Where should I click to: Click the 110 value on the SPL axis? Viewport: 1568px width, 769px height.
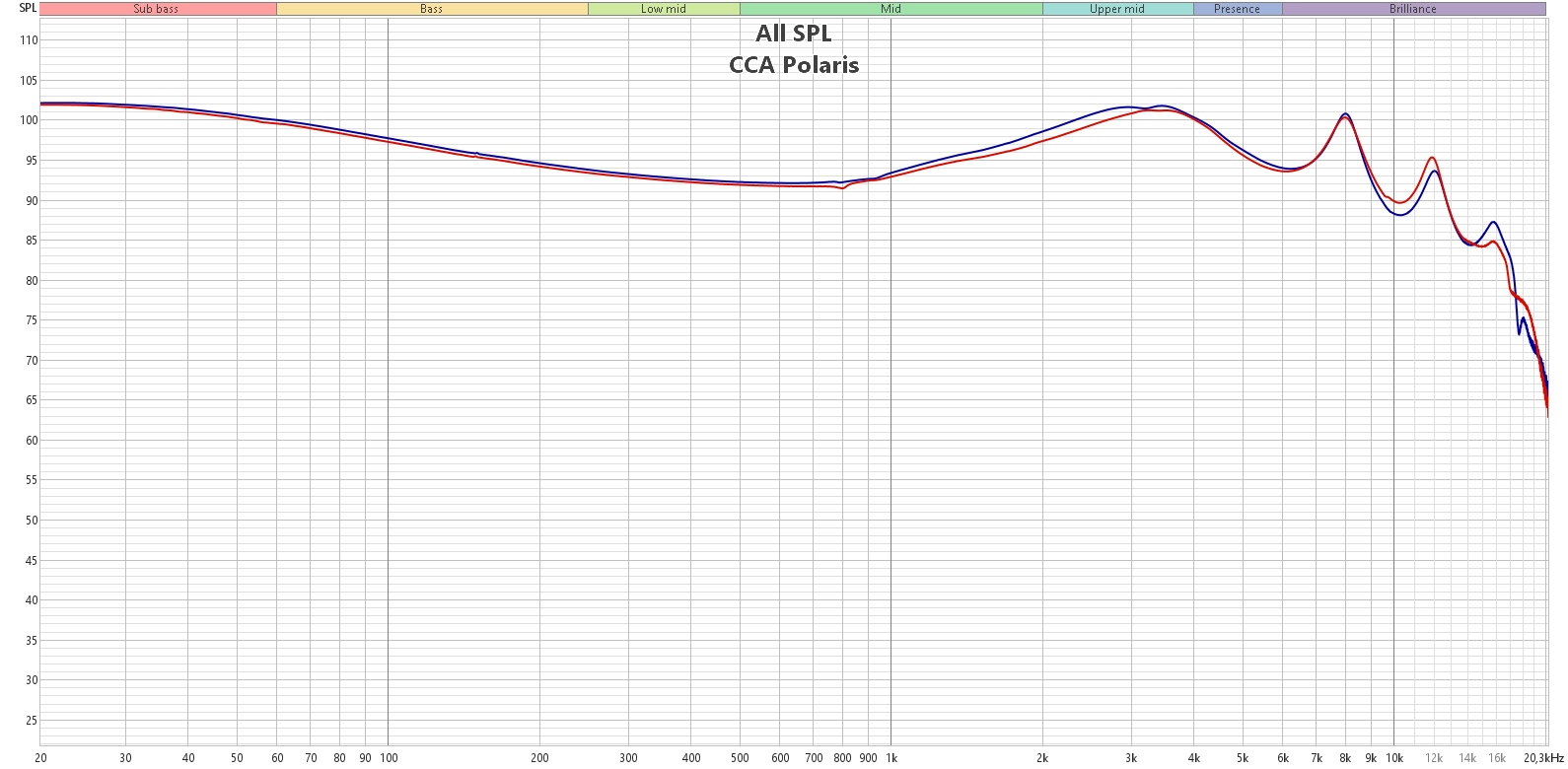tap(29, 40)
